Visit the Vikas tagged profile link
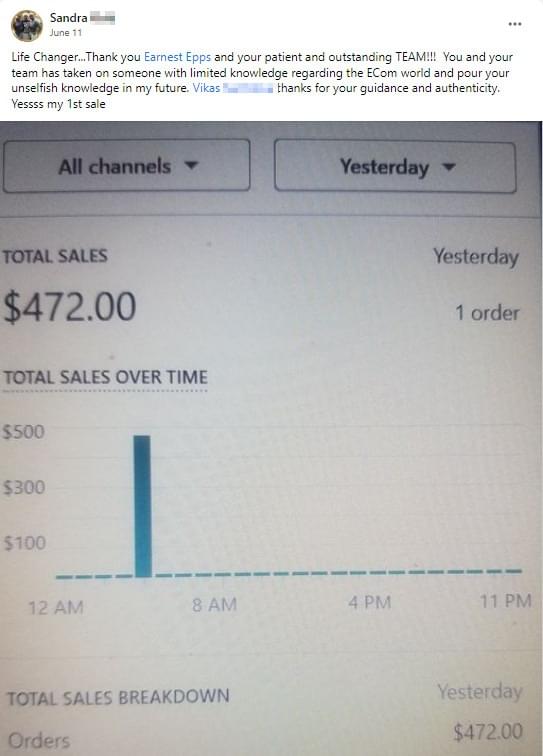The image size is (543, 756). point(233,88)
